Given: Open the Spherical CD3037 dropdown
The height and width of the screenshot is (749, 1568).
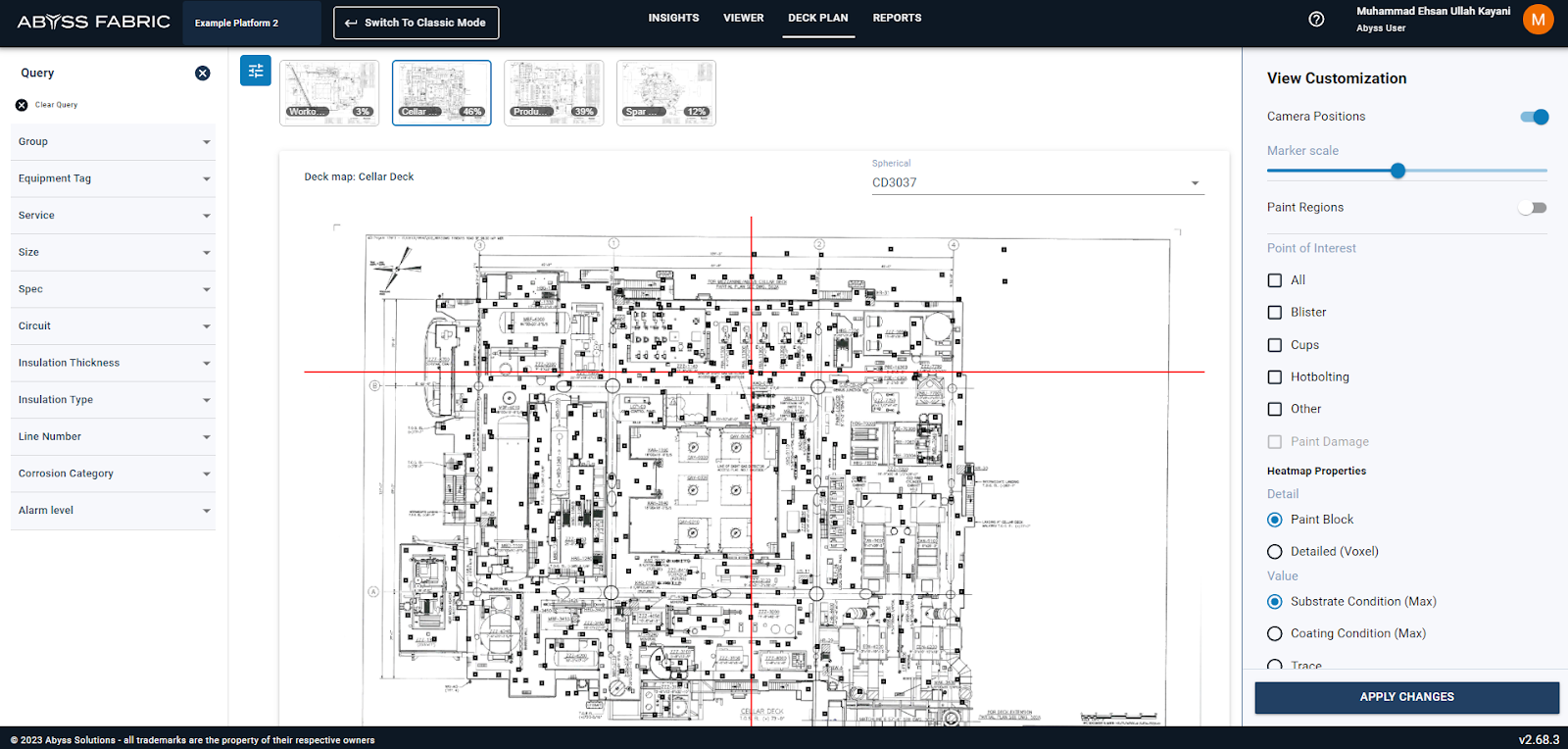Looking at the screenshot, I should click(x=1037, y=183).
